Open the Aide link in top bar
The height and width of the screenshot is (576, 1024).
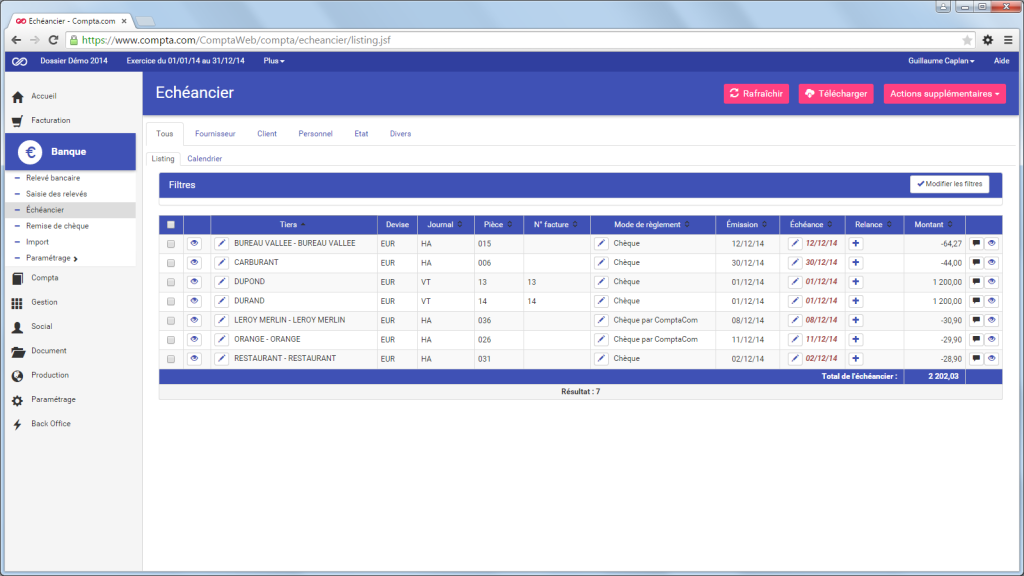point(1001,61)
